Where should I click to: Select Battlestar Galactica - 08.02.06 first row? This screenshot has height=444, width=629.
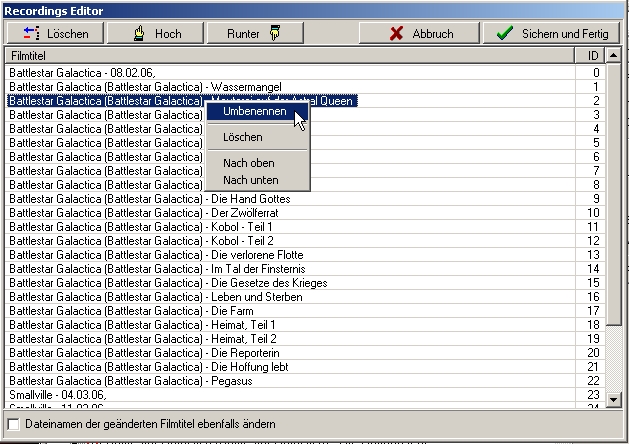click(x=80, y=73)
